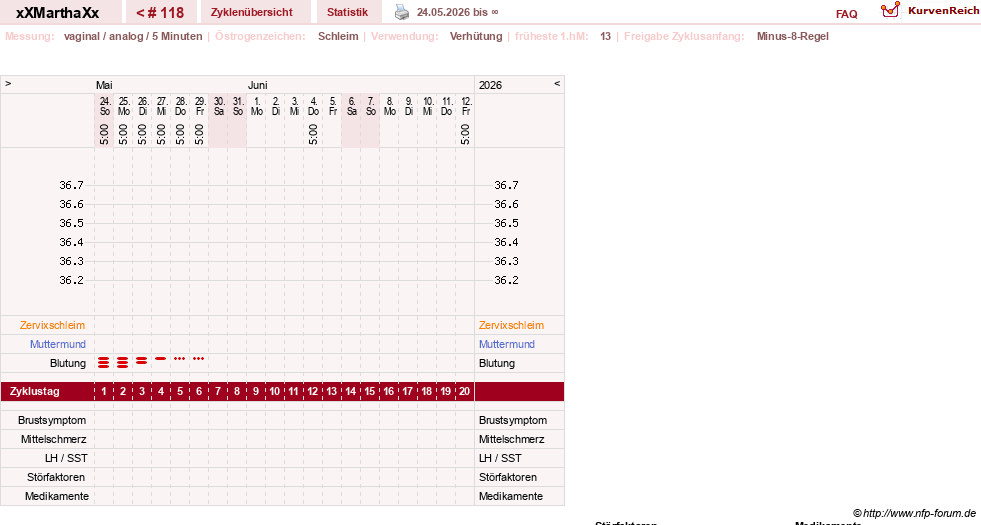Click date range '24.05.2026 bis ∞'
The height and width of the screenshot is (525, 981).
tap(457, 12)
